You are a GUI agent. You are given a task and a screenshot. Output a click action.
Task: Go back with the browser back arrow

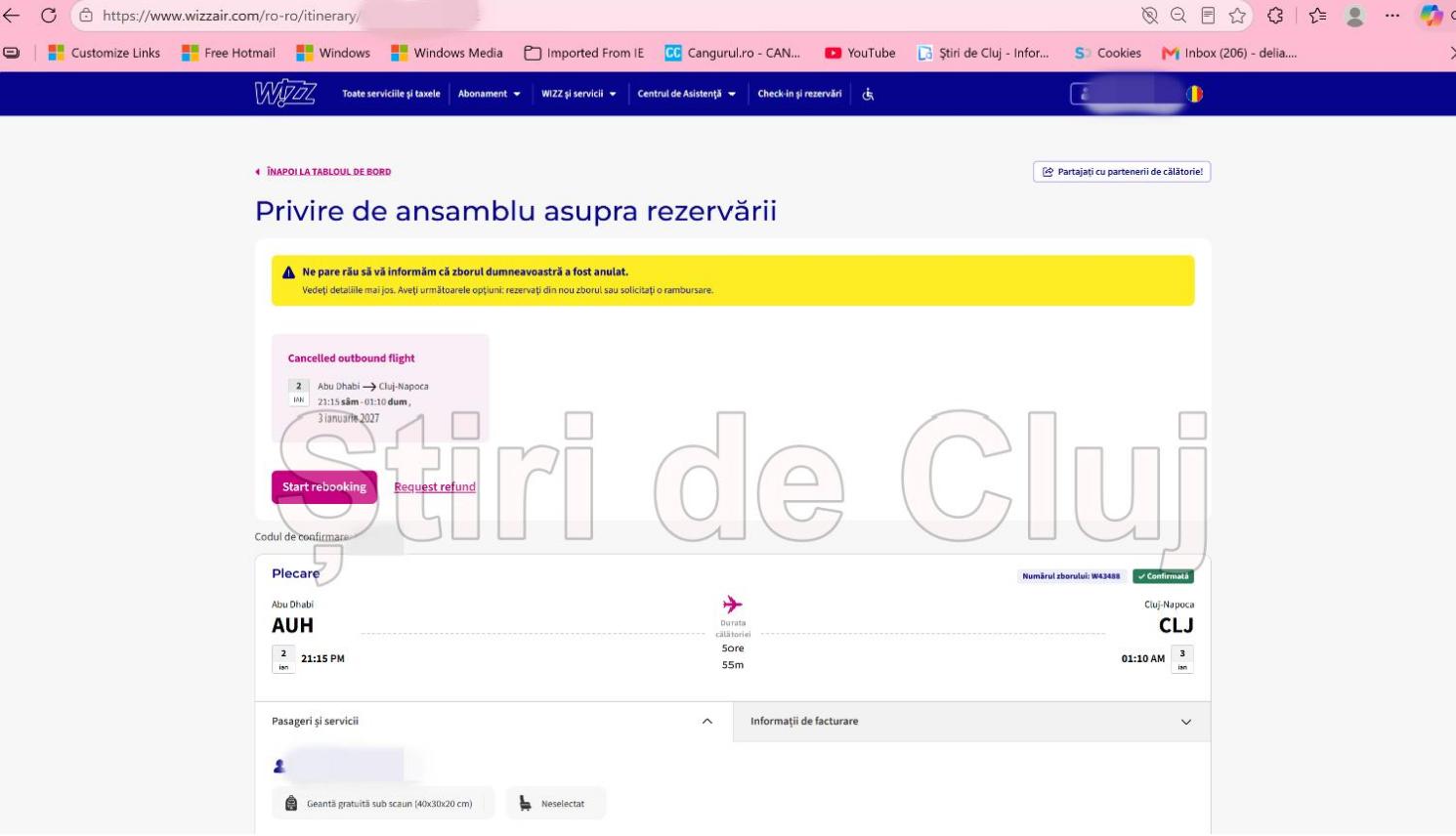pyautogui.click(x=12, y=16)
